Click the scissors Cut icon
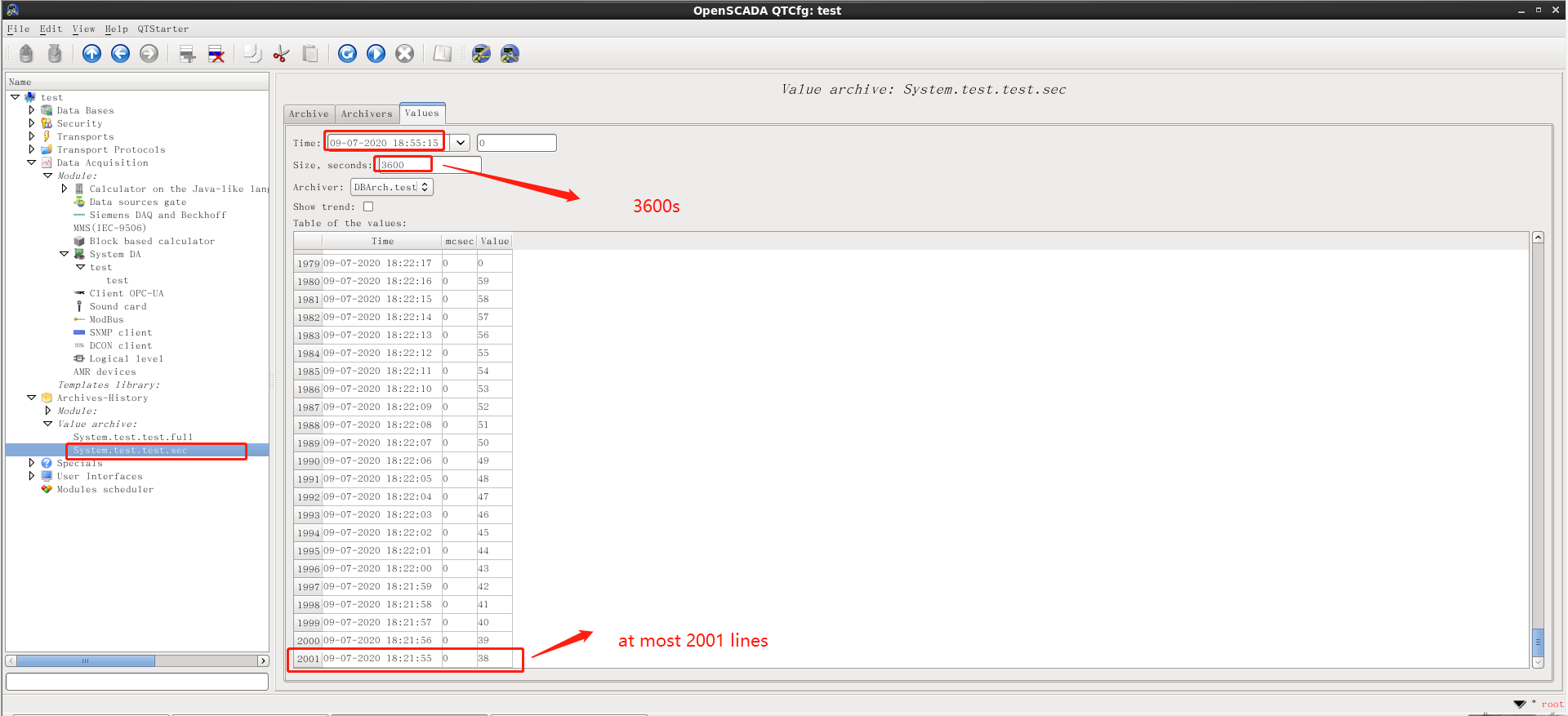The width and height of the screenshot is (1568, 716). pos(281,54)
